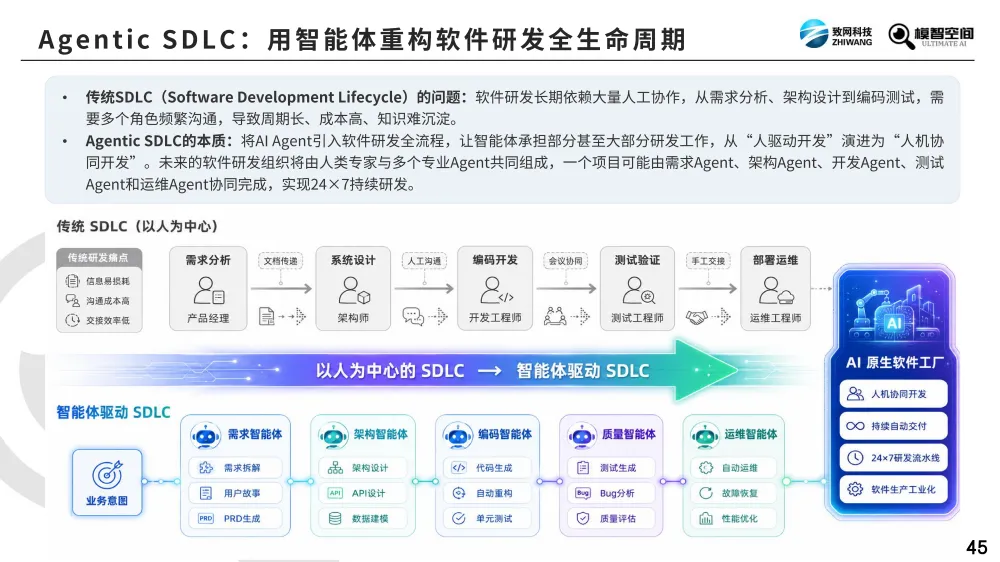Click the 模智空间 magnifier logo
The width and height of the screenshot is (1000, 562).
[x=930, y=35]
